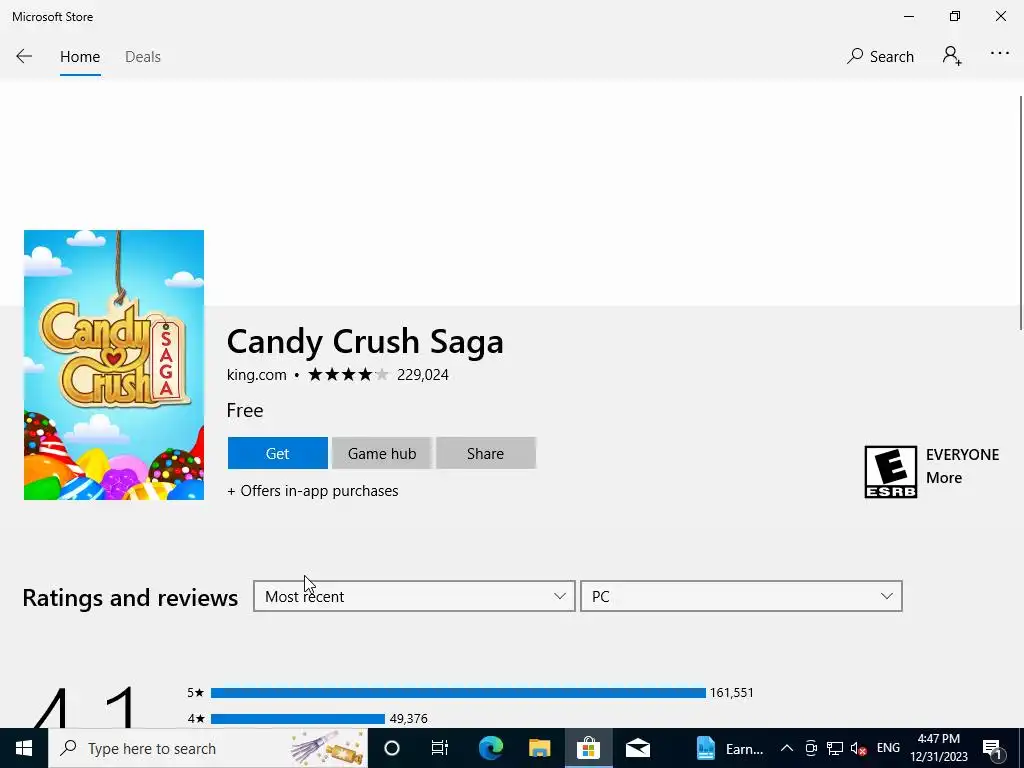The image size is (1024, 768).
Task: Open the See more ellipsis menu
Action: (x=999, y=54)
